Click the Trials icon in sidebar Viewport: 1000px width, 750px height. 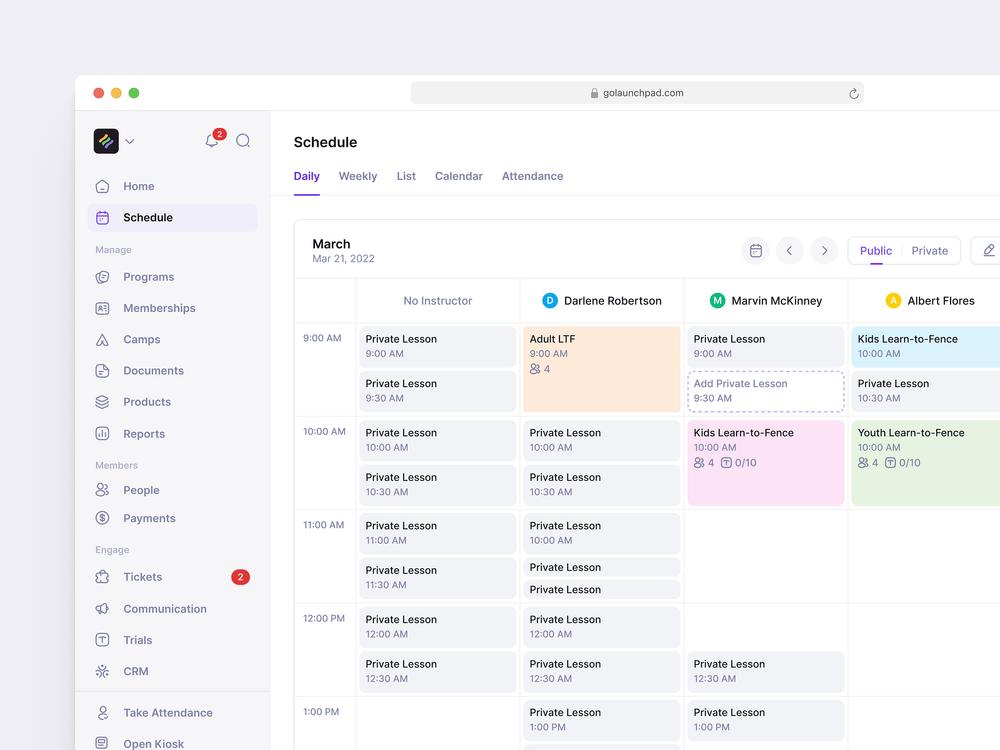click(102, 640)
